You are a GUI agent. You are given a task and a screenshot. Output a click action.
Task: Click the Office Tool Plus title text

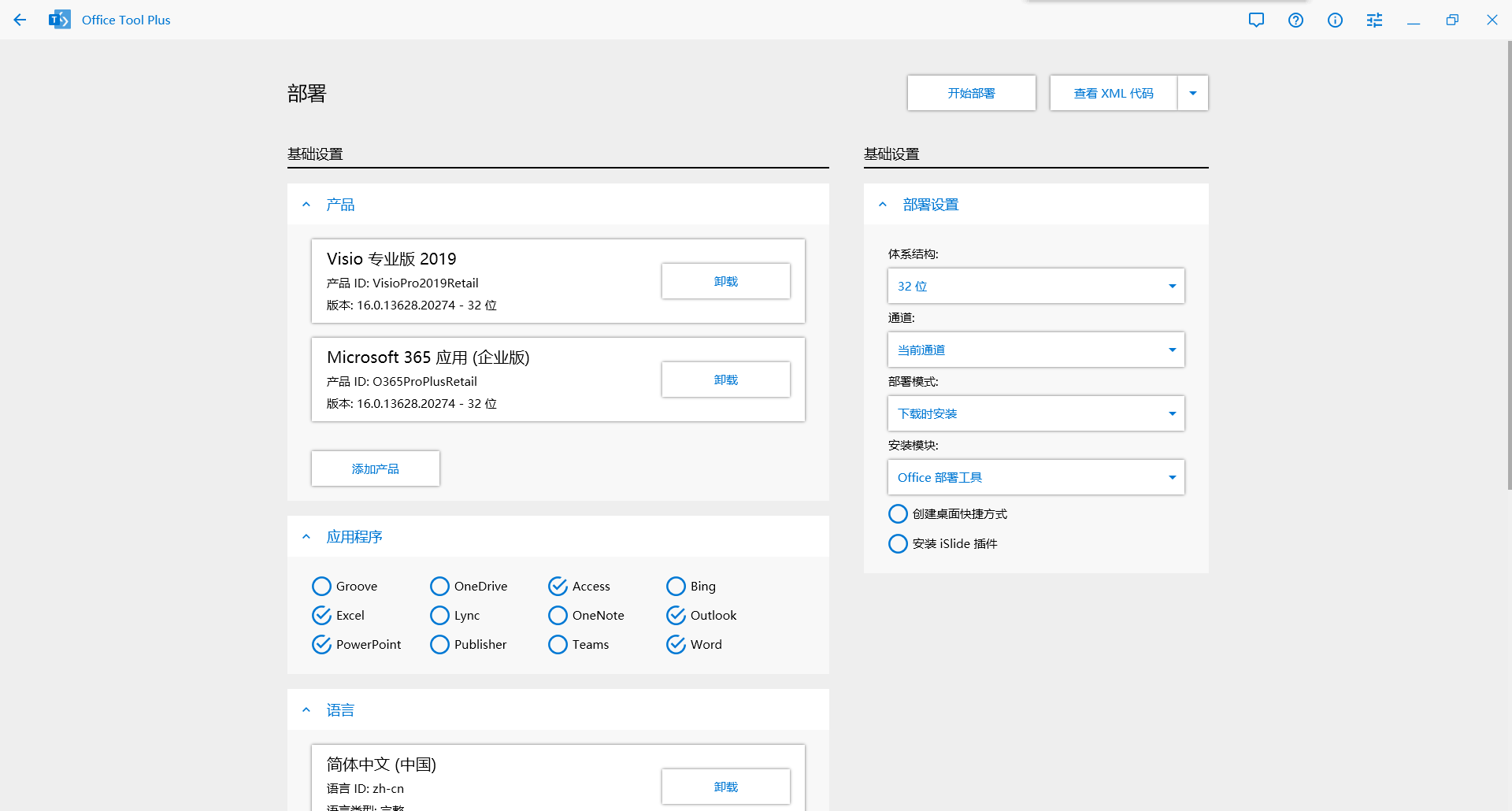(126, 20)
